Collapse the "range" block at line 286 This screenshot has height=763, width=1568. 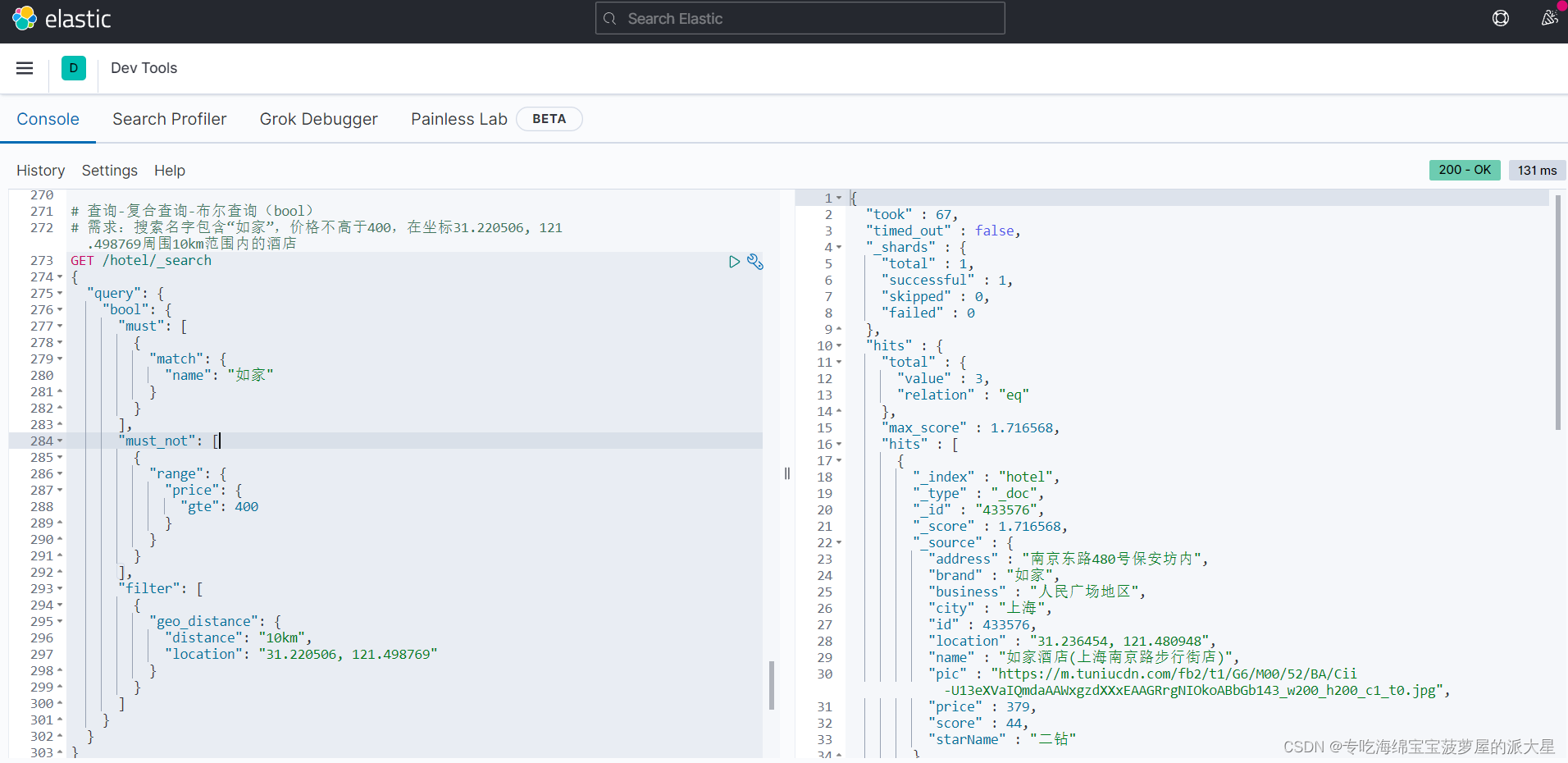(x=60, y=474)
